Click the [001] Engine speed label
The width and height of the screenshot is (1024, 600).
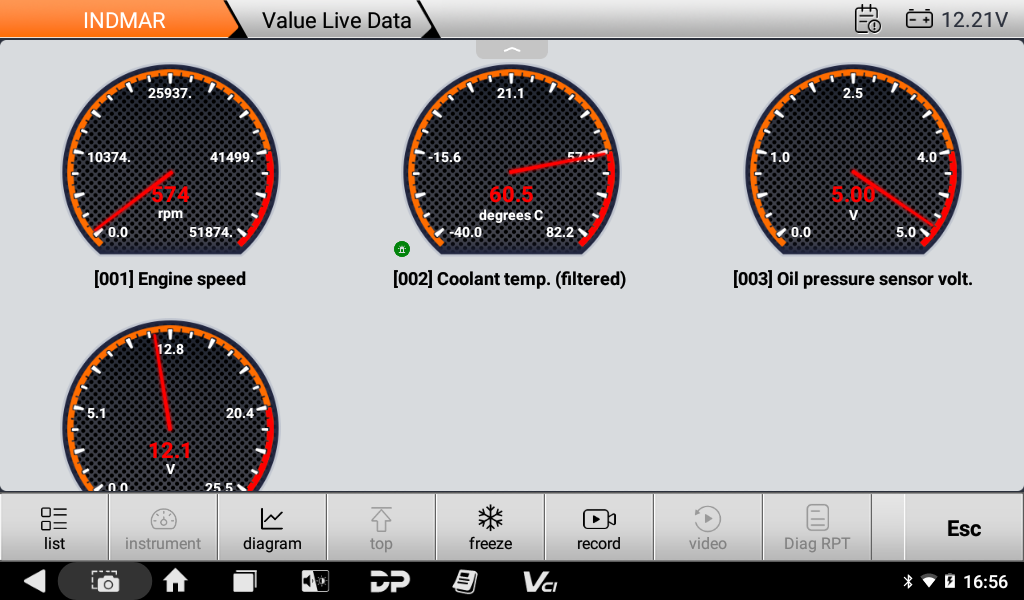(x=170, y=279)
